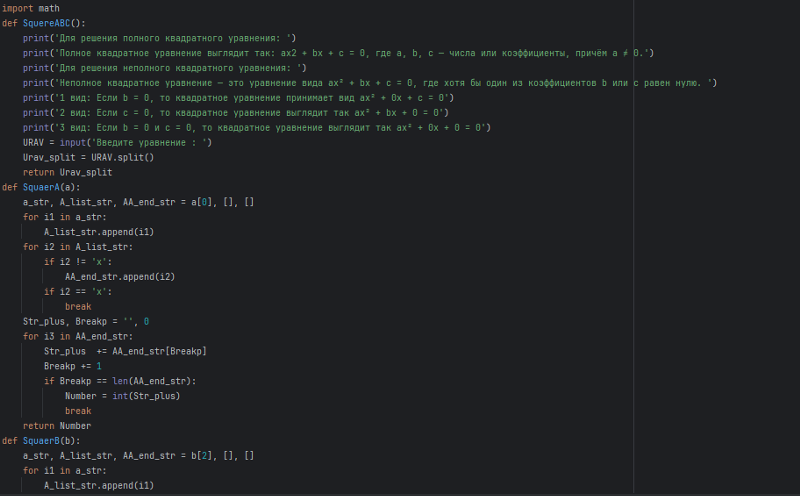Click the line assigning 'a[0], [], []'
This screenshot has width=800, height=496.
point(139,202)
